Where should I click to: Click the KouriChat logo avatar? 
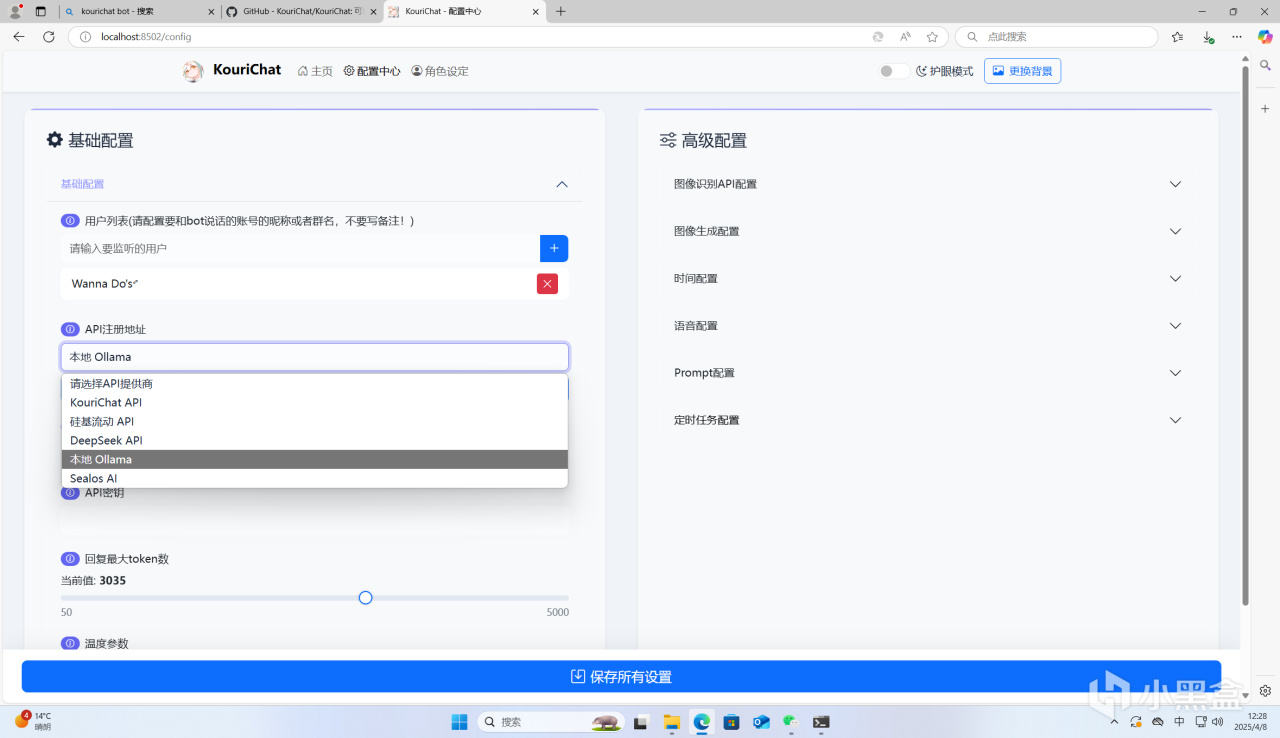pos(193,71)
